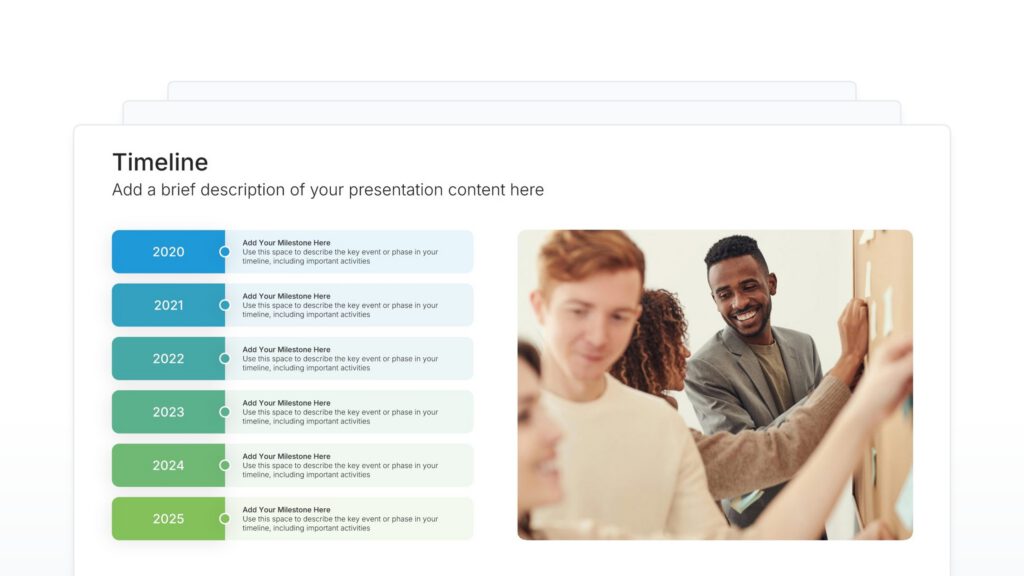
Task: Click the green 2025 year label
Action: click(x=168, y=519)
